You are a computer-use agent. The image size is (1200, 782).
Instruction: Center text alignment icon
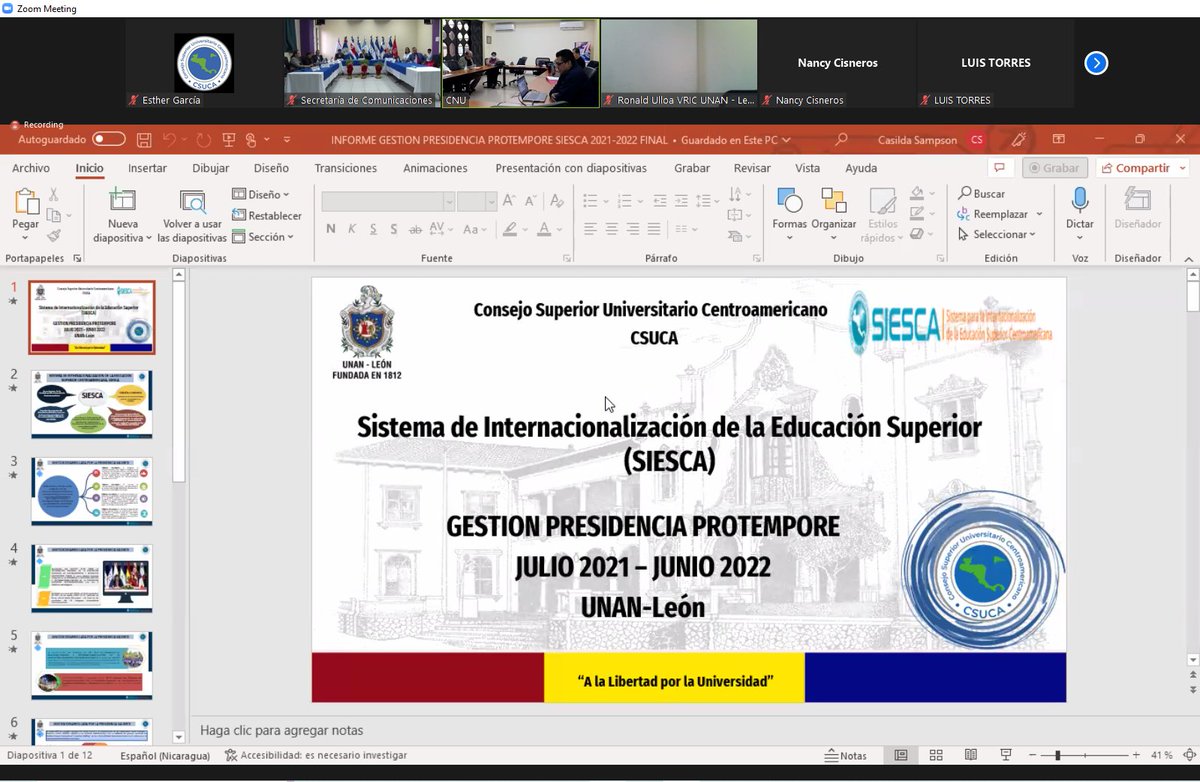point(611,229)
